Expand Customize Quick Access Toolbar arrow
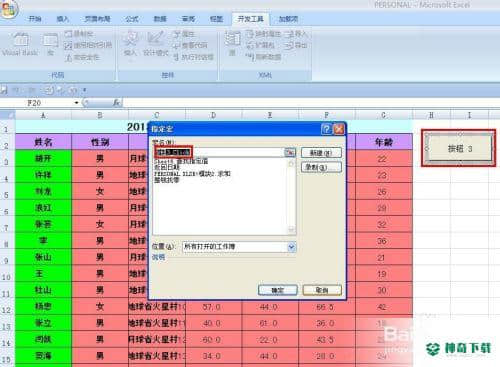The image size is (500, 367). click(85, 90)
